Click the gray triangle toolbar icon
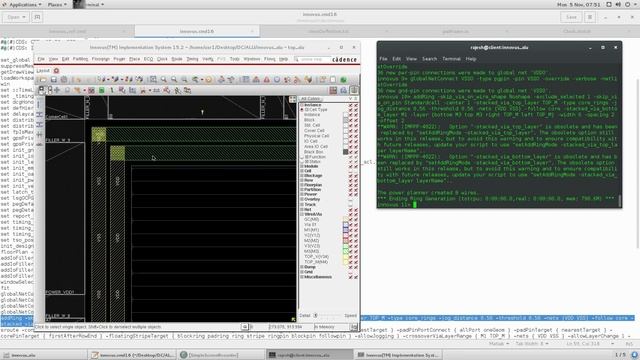 tap(256, 80)
